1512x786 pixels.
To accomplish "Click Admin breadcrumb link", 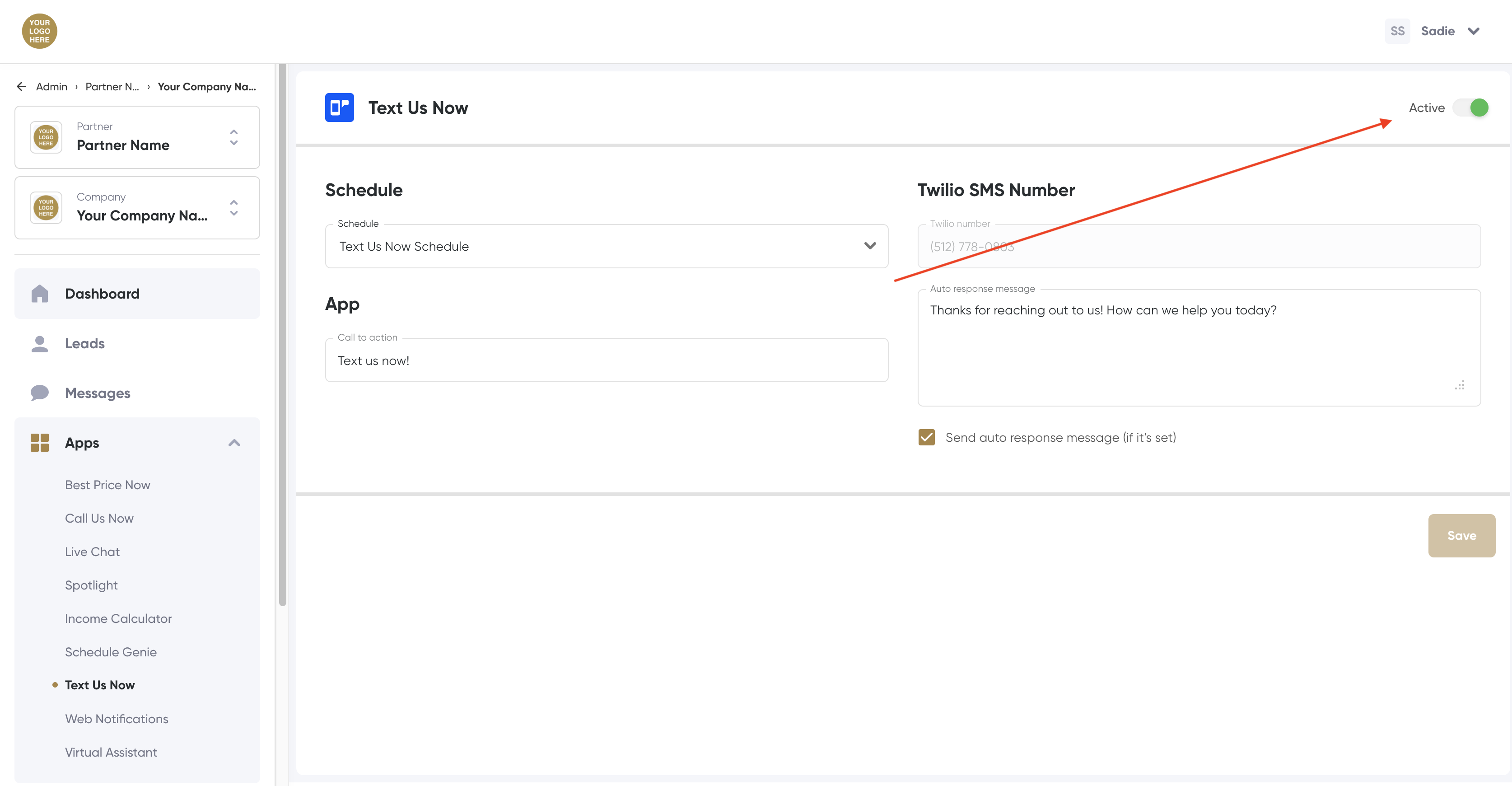I will click(51, 87).
